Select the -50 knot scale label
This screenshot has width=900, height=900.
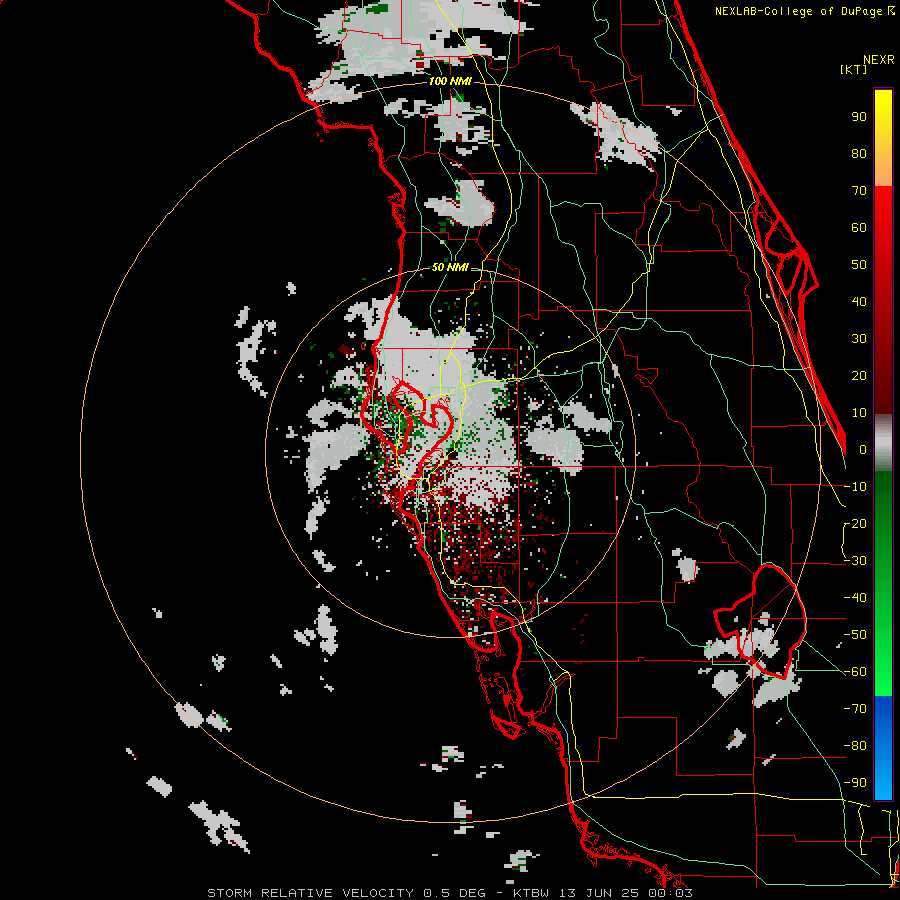[x=855, y=635]
